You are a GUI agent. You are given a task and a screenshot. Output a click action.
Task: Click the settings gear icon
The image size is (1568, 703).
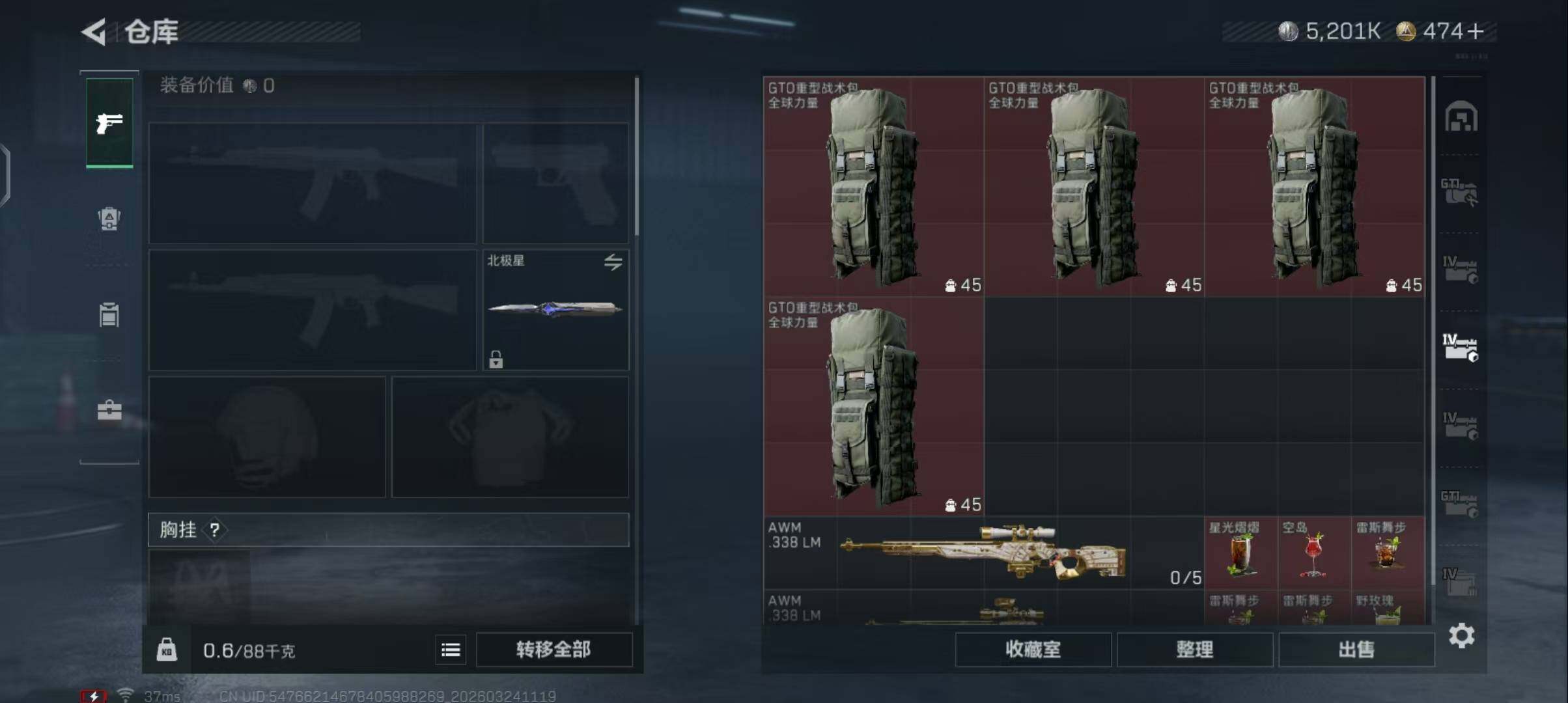coord(1461,635)
